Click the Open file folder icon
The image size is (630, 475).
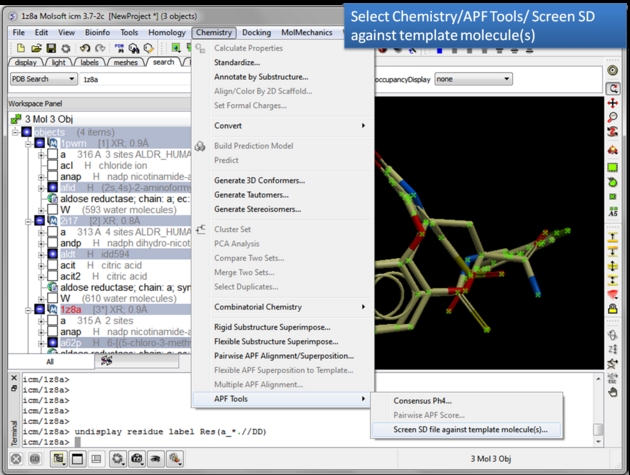[x=36, y=48]
